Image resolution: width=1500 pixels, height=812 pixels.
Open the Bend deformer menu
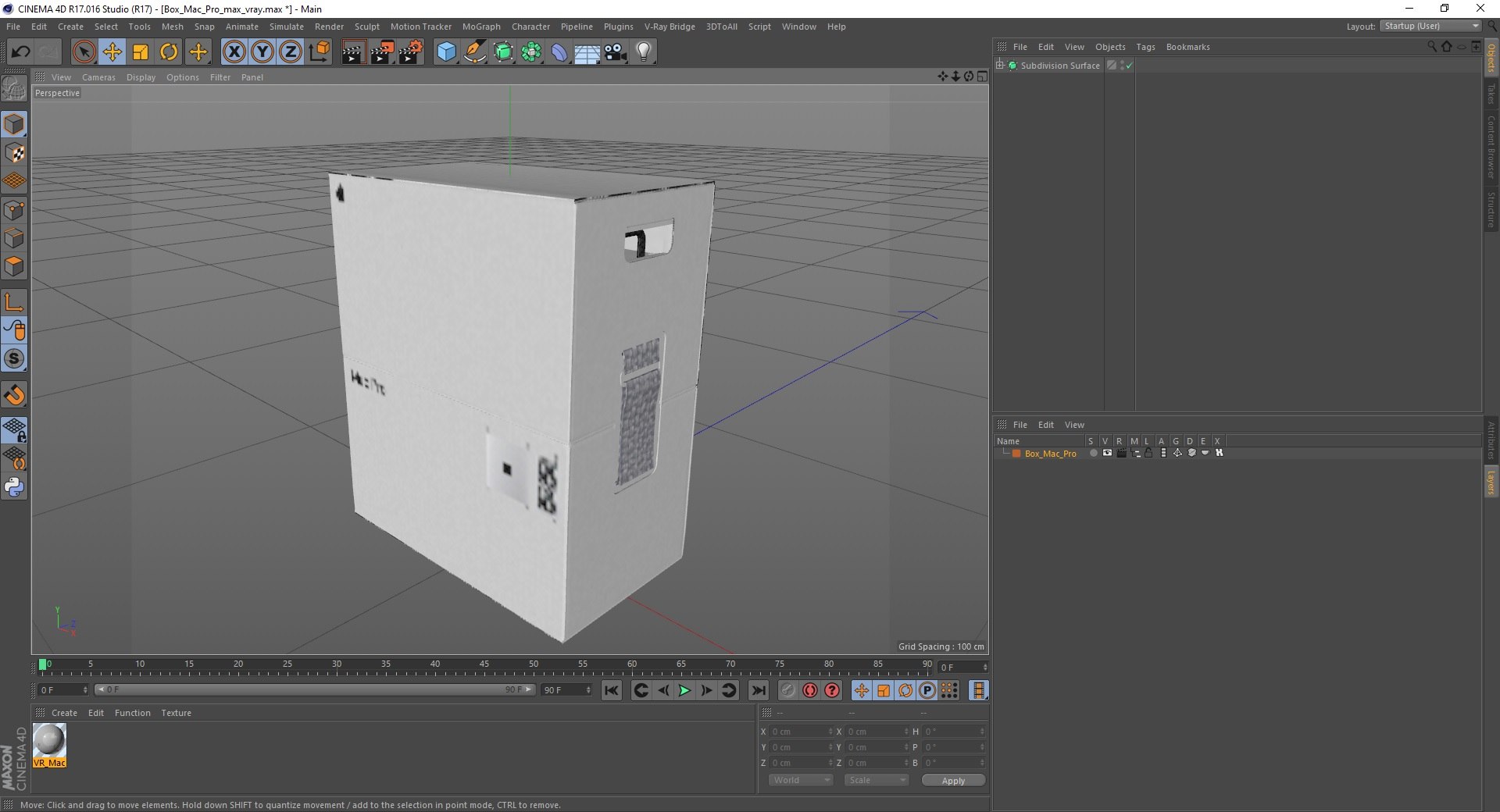(x=559, y=52)
